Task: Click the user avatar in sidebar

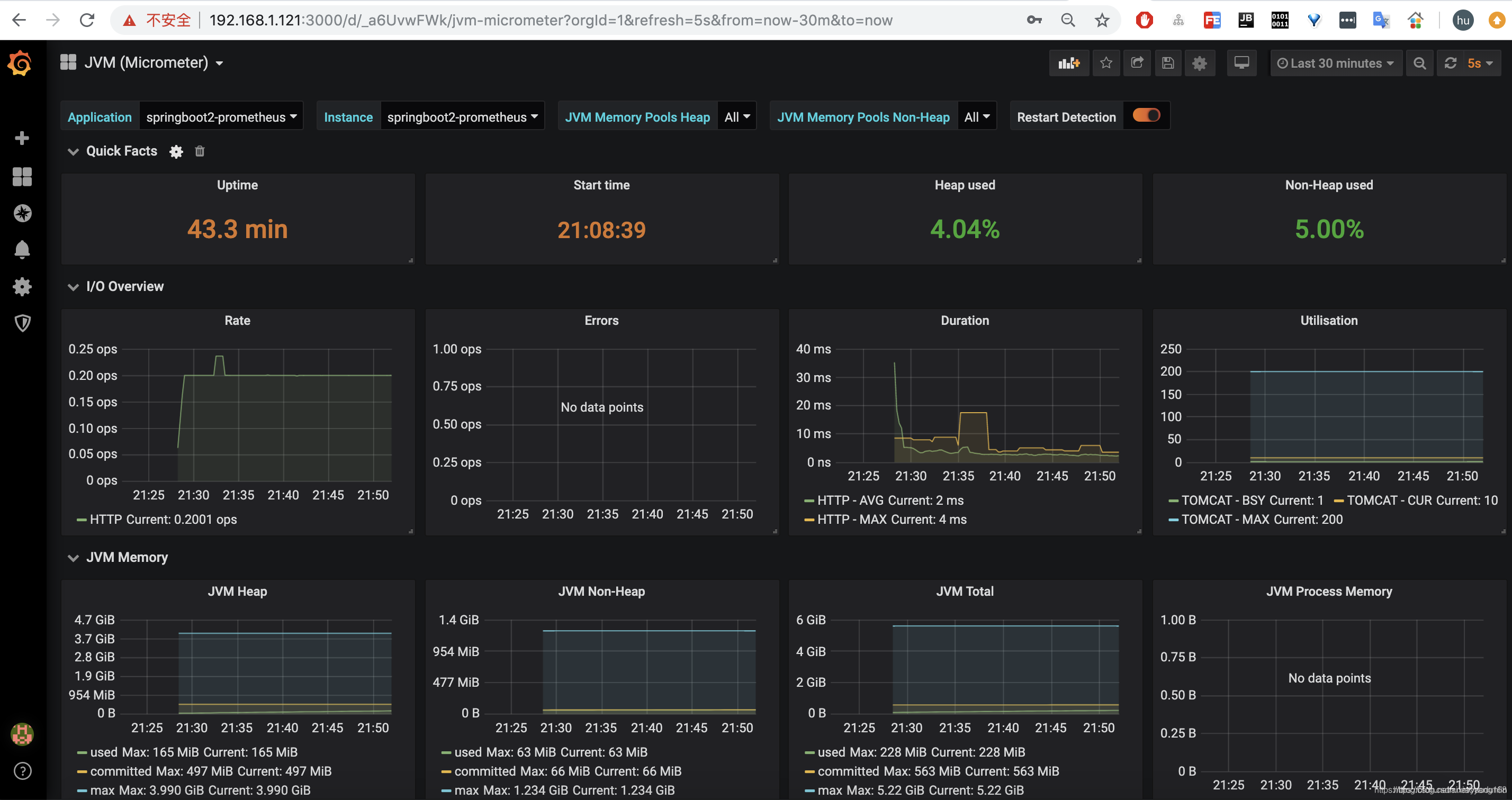Action: point(22,734)
